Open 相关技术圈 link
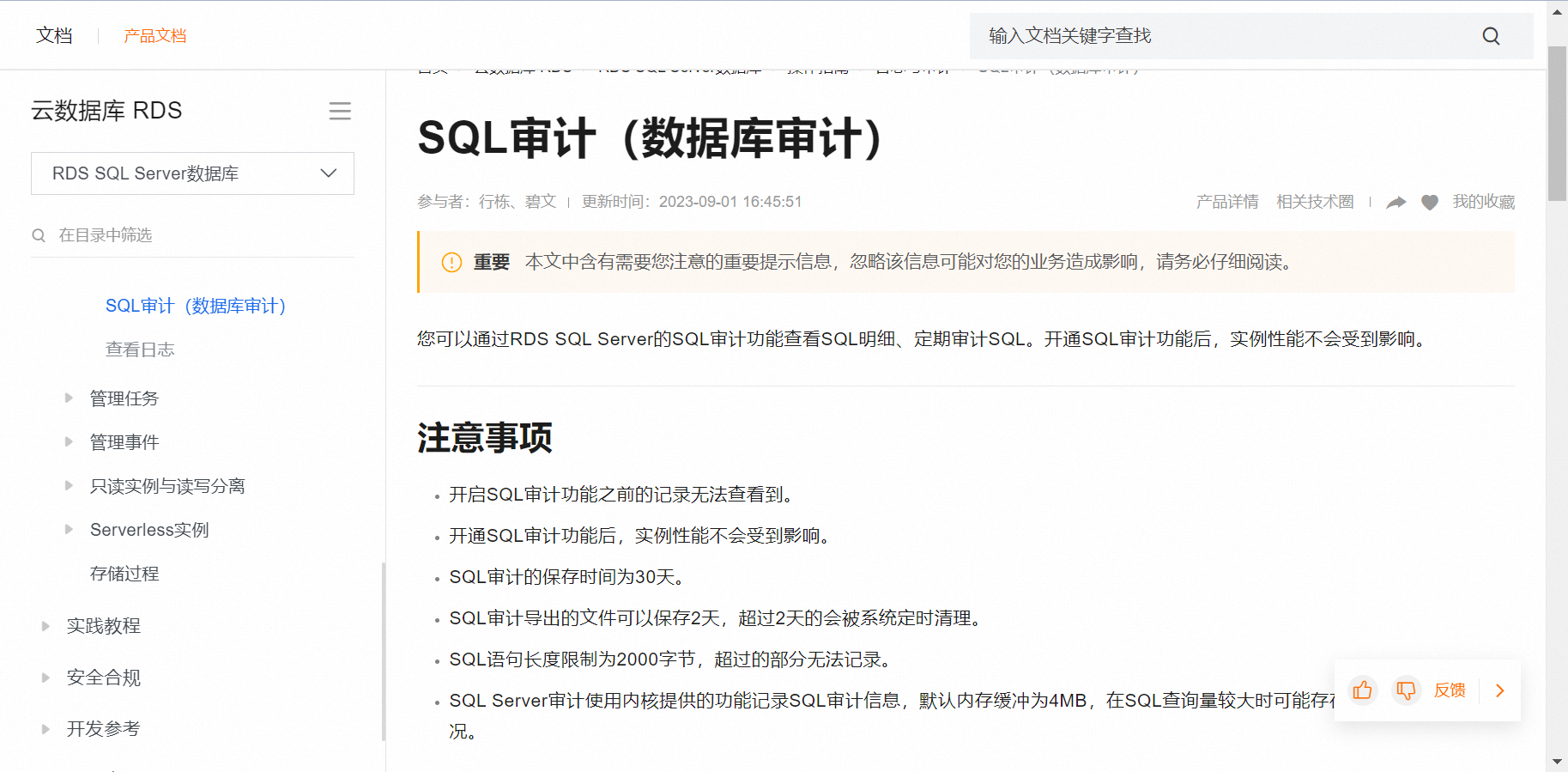Image resolution: width=1568 pixels, height=772 pixels. 1315,202
